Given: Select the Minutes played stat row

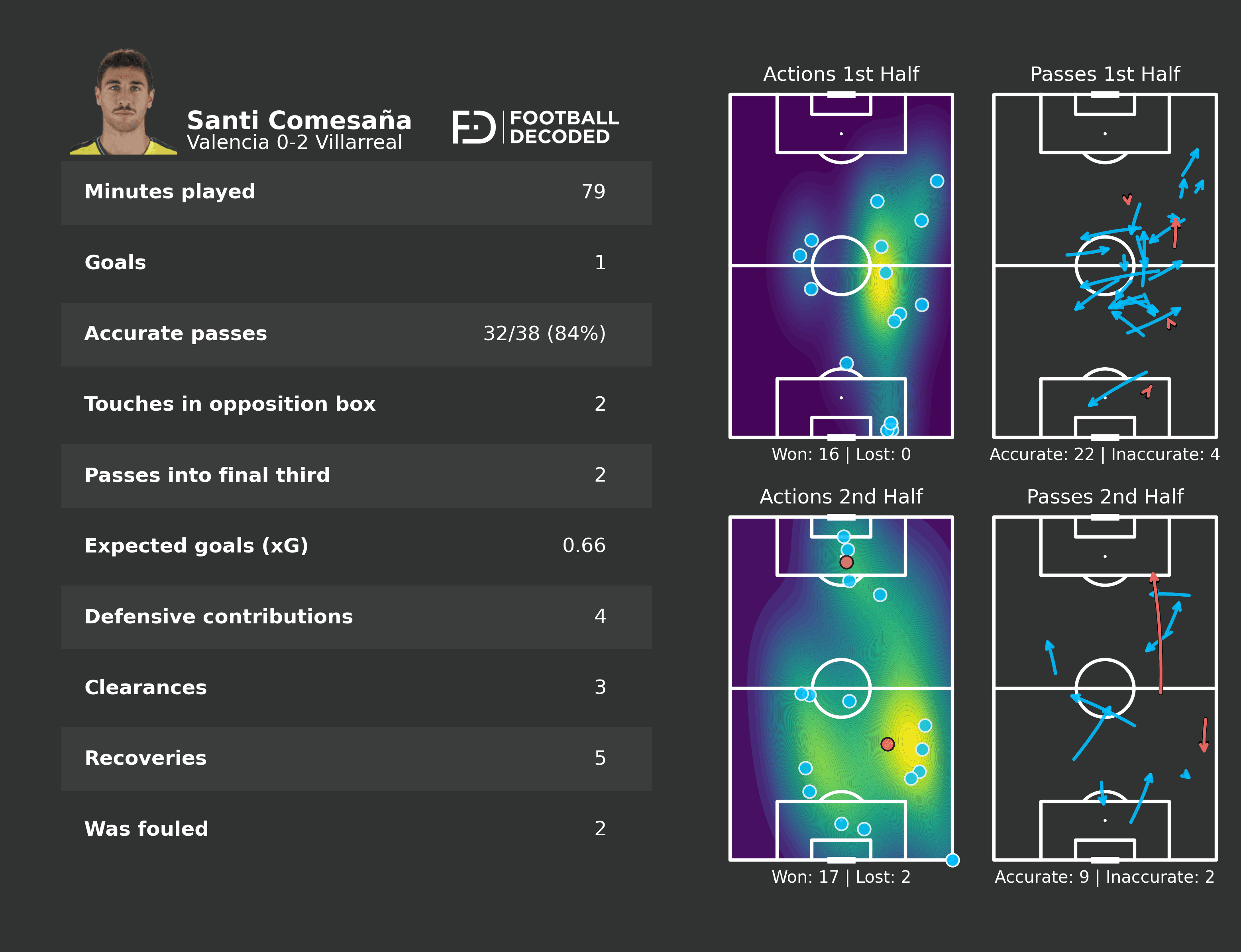Looking at the screenshot, I should coord(356,192).
